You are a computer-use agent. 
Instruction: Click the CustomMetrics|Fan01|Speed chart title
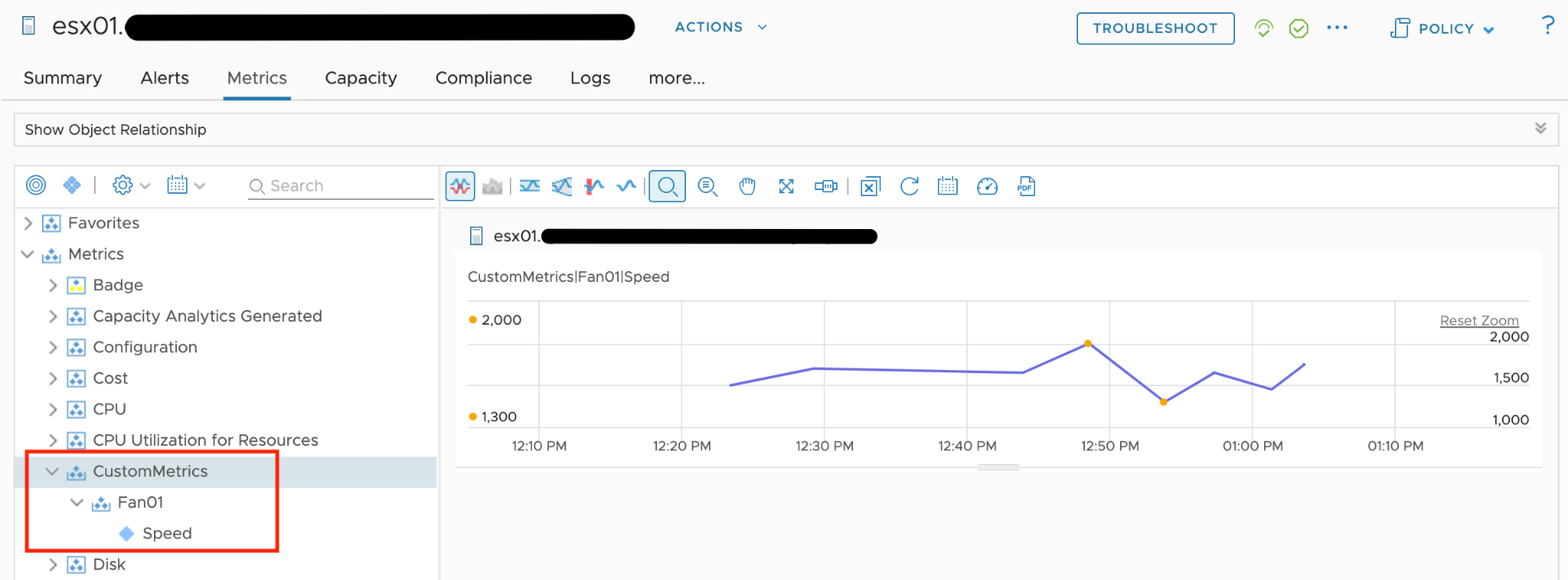tap(568, 277)
